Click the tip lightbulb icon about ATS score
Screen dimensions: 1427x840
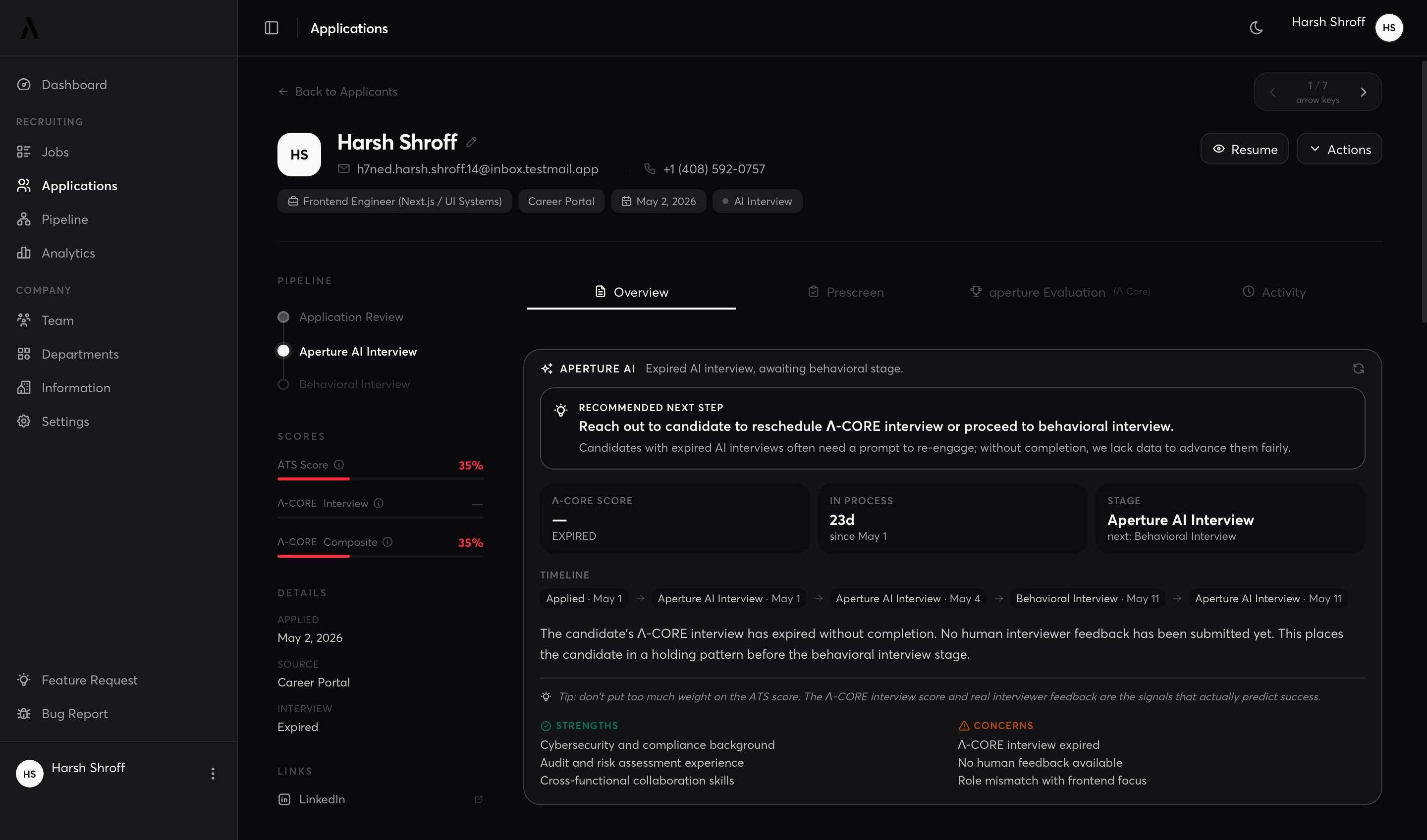[x=546, y=696]
